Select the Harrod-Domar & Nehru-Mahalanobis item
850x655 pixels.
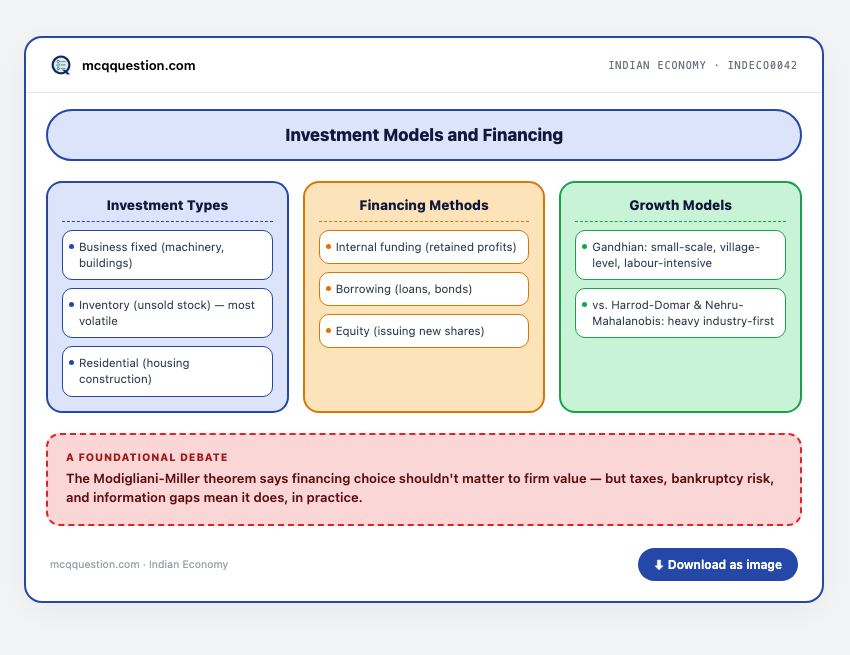pyautogui.click(x=680, y=313)
